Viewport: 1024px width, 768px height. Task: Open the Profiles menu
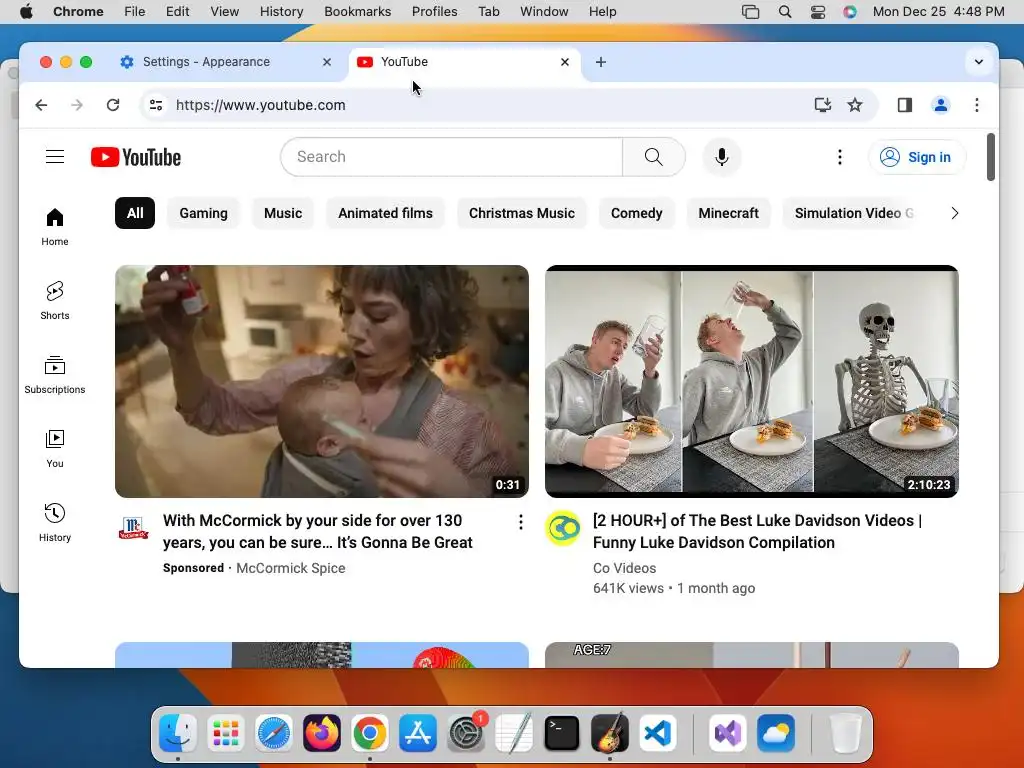pos(434,12)
